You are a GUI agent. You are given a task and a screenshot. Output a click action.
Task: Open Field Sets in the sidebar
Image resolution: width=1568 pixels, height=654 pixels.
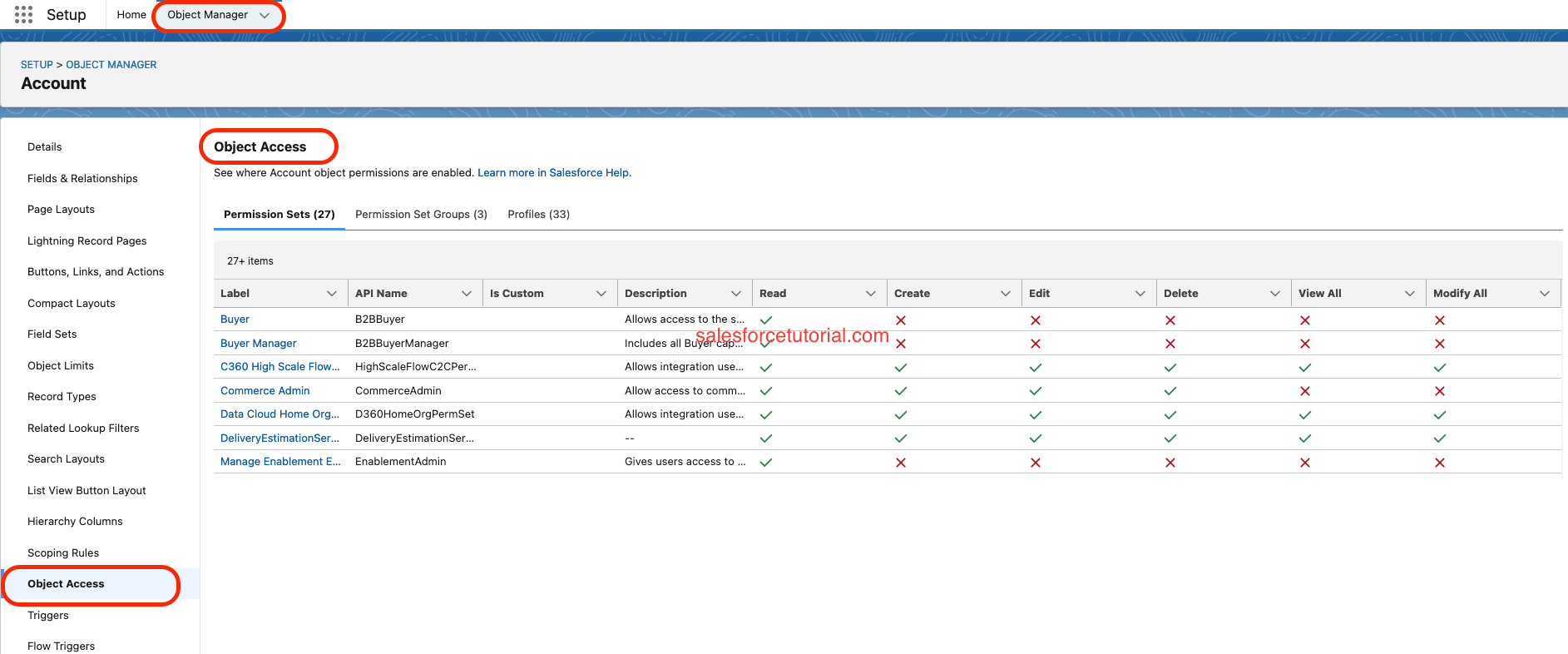point(52,334)
